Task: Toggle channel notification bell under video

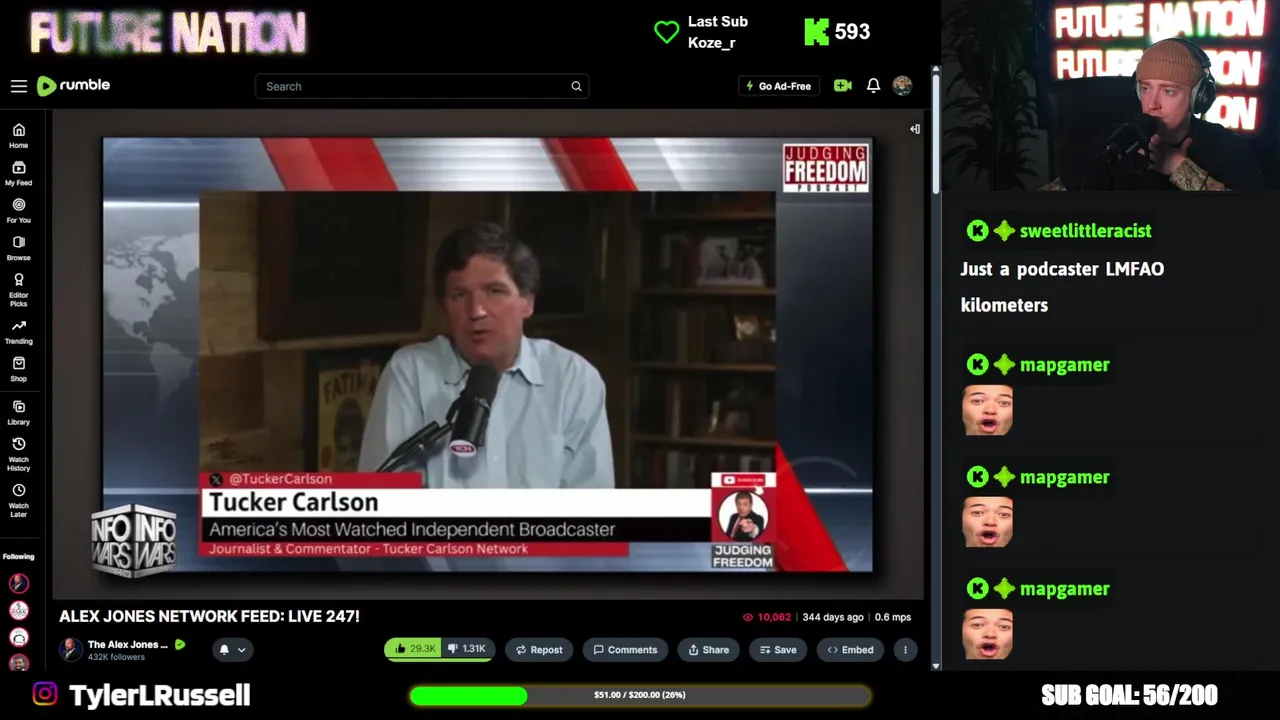Action: coord(224,650)
